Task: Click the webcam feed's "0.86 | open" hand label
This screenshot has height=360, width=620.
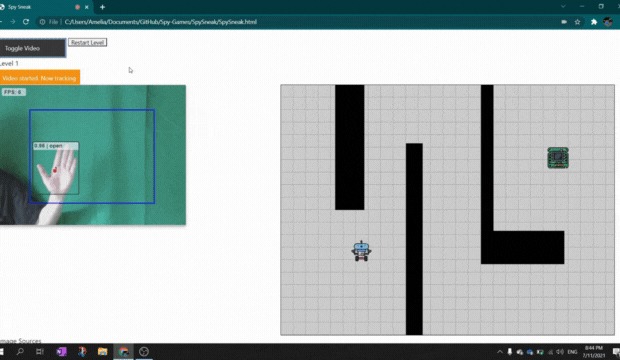Action: [55, 146]
